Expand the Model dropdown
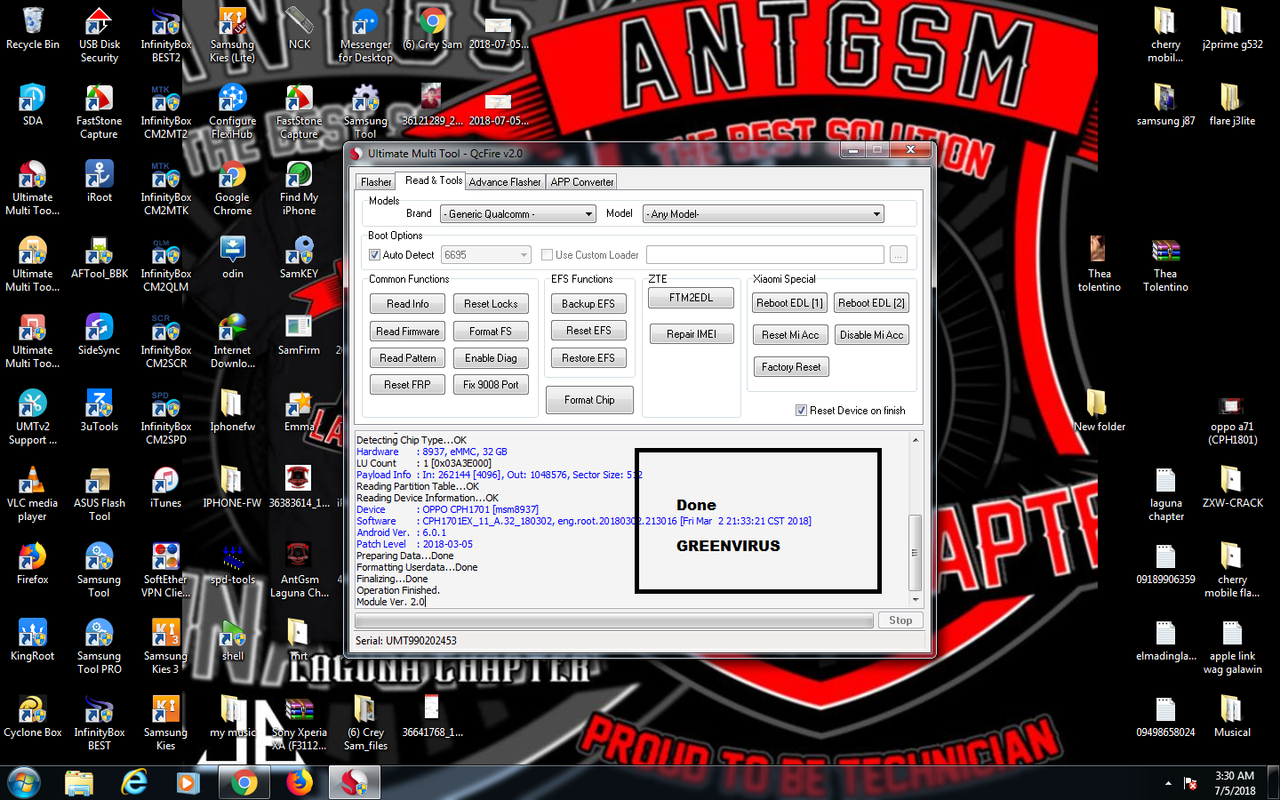 pos(763,214)
